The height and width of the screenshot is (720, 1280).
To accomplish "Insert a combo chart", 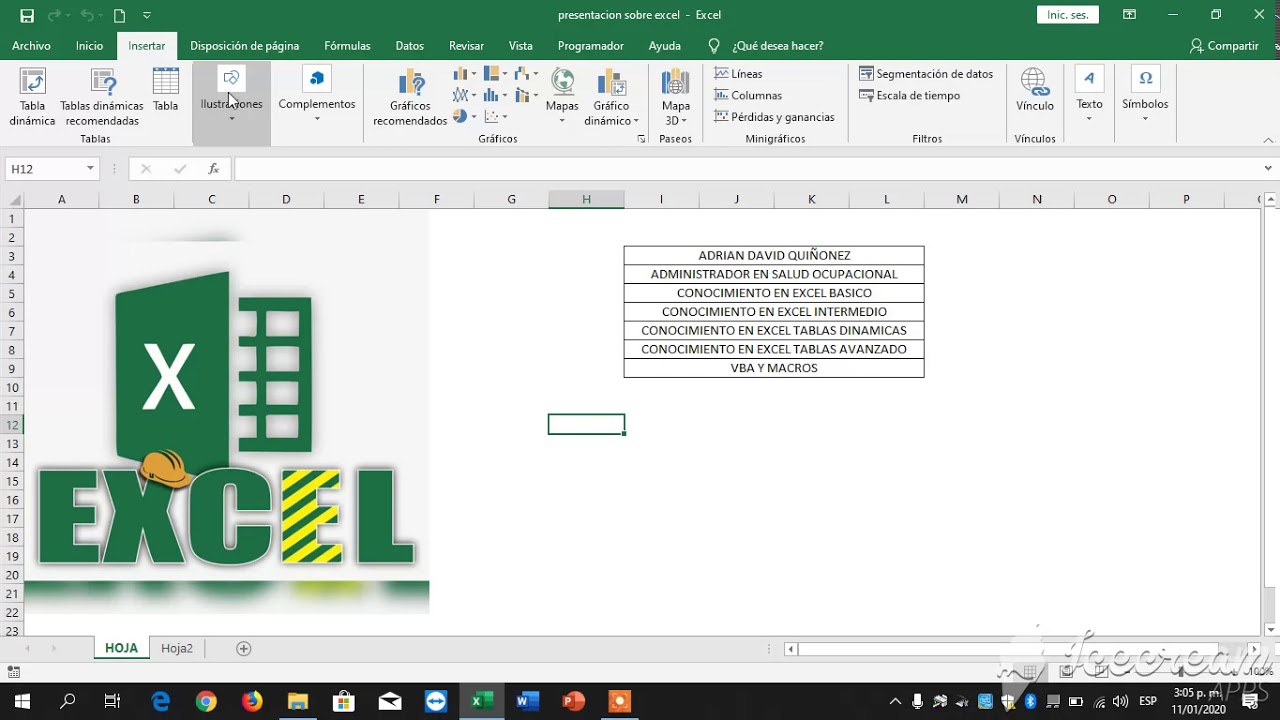I will [x=526, y=95].
